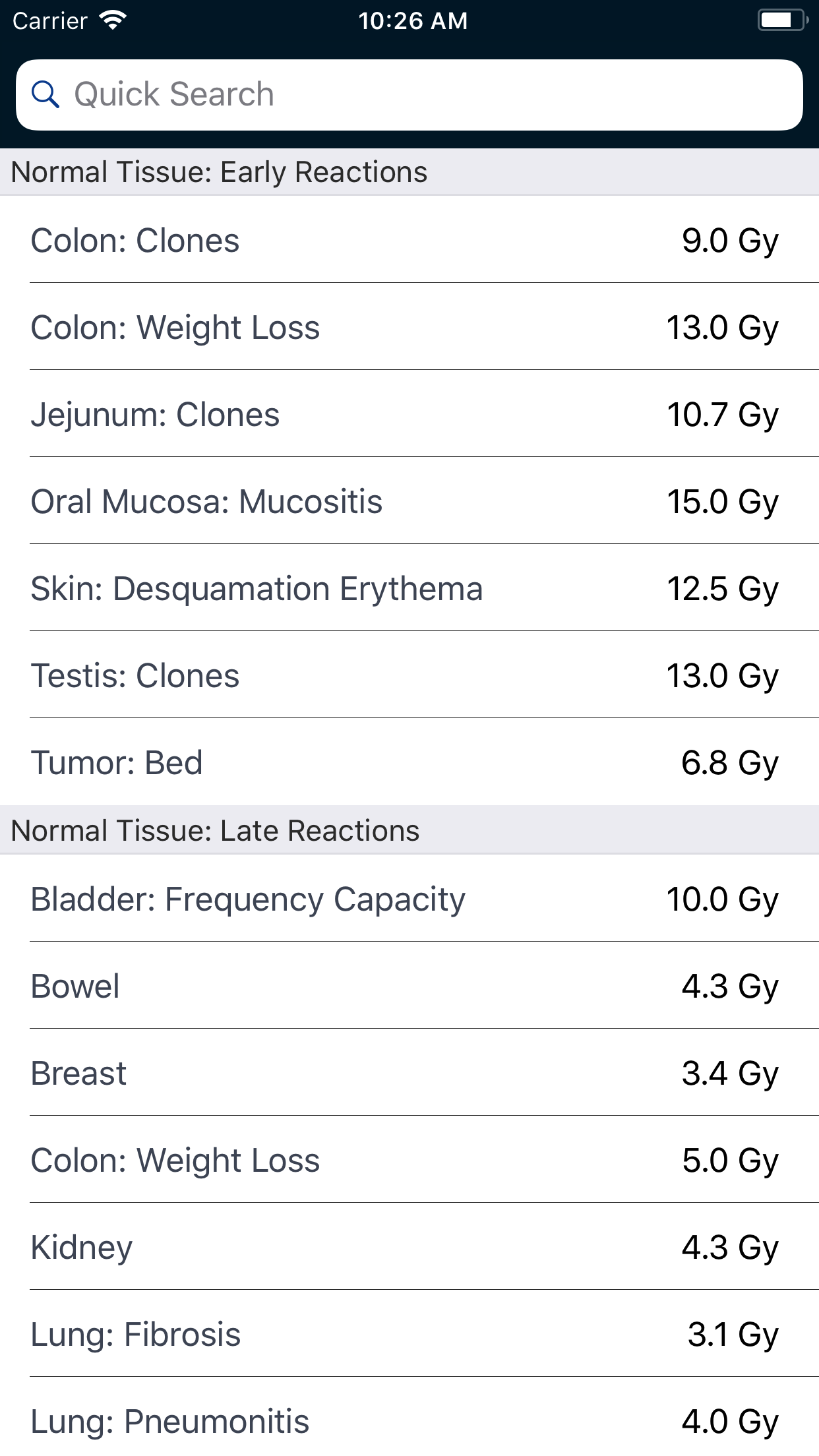819x1456 pixels.
Task: Tap the Normal Tissue: Late Reactions header
Action: click(216, 830)
